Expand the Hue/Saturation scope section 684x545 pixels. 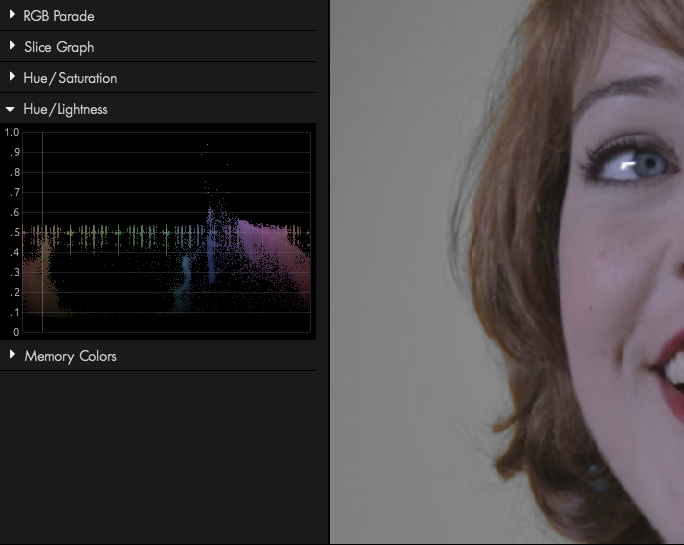[x=12, y=77]
